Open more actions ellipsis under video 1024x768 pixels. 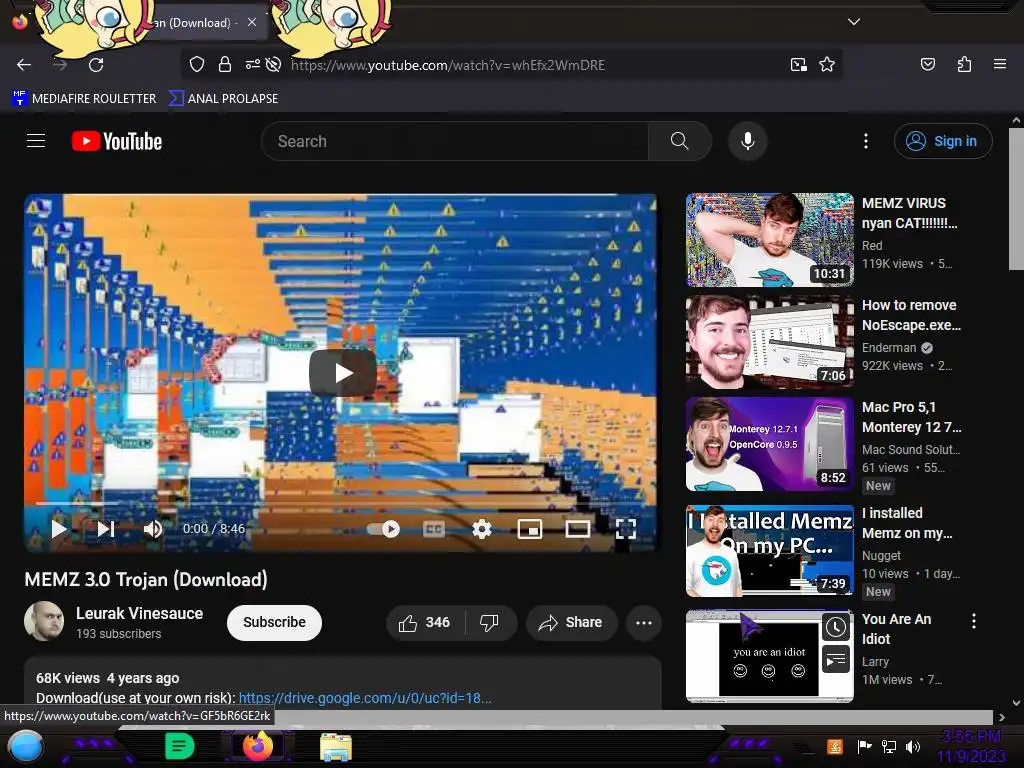pyautogui.click(x=644, y=622)
